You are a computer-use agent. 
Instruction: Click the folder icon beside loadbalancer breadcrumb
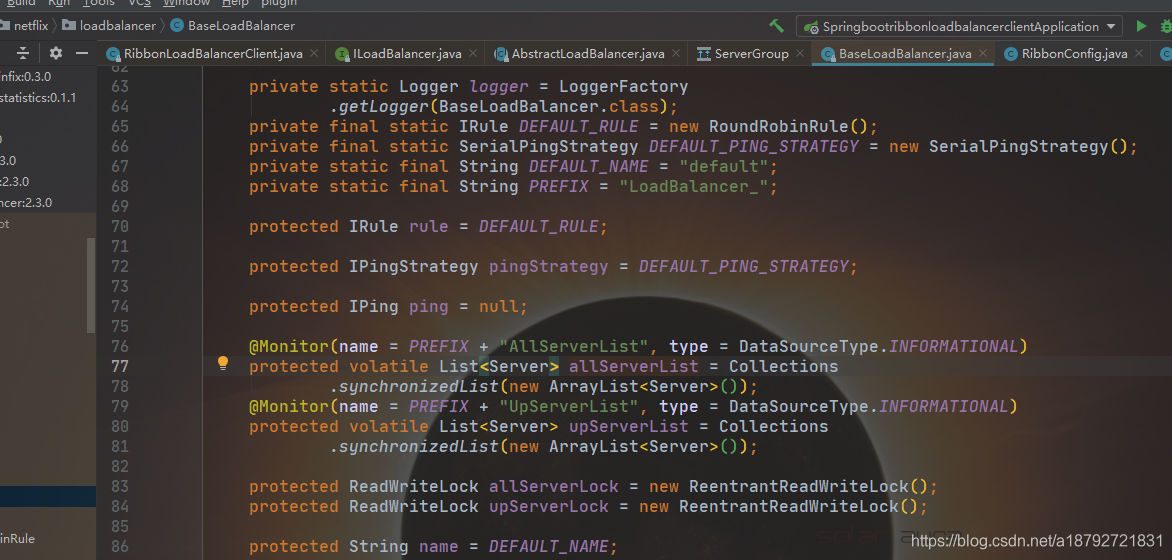click(x=70, y=25)
